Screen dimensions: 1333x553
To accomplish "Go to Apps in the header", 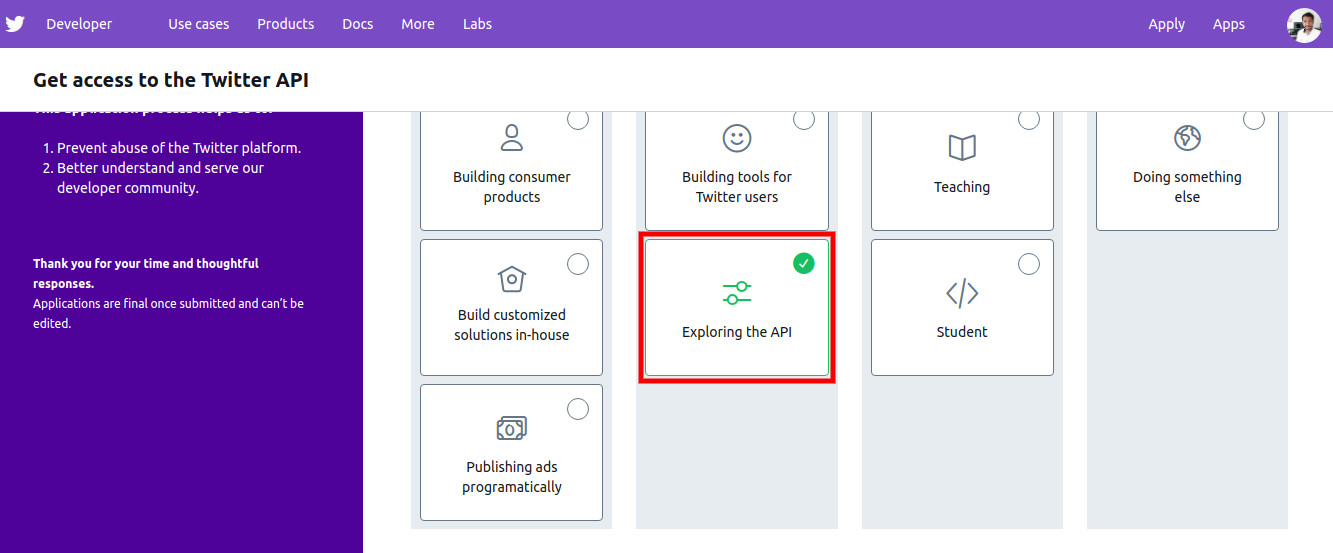I will pyautogui.click(x=1229, y=24).
